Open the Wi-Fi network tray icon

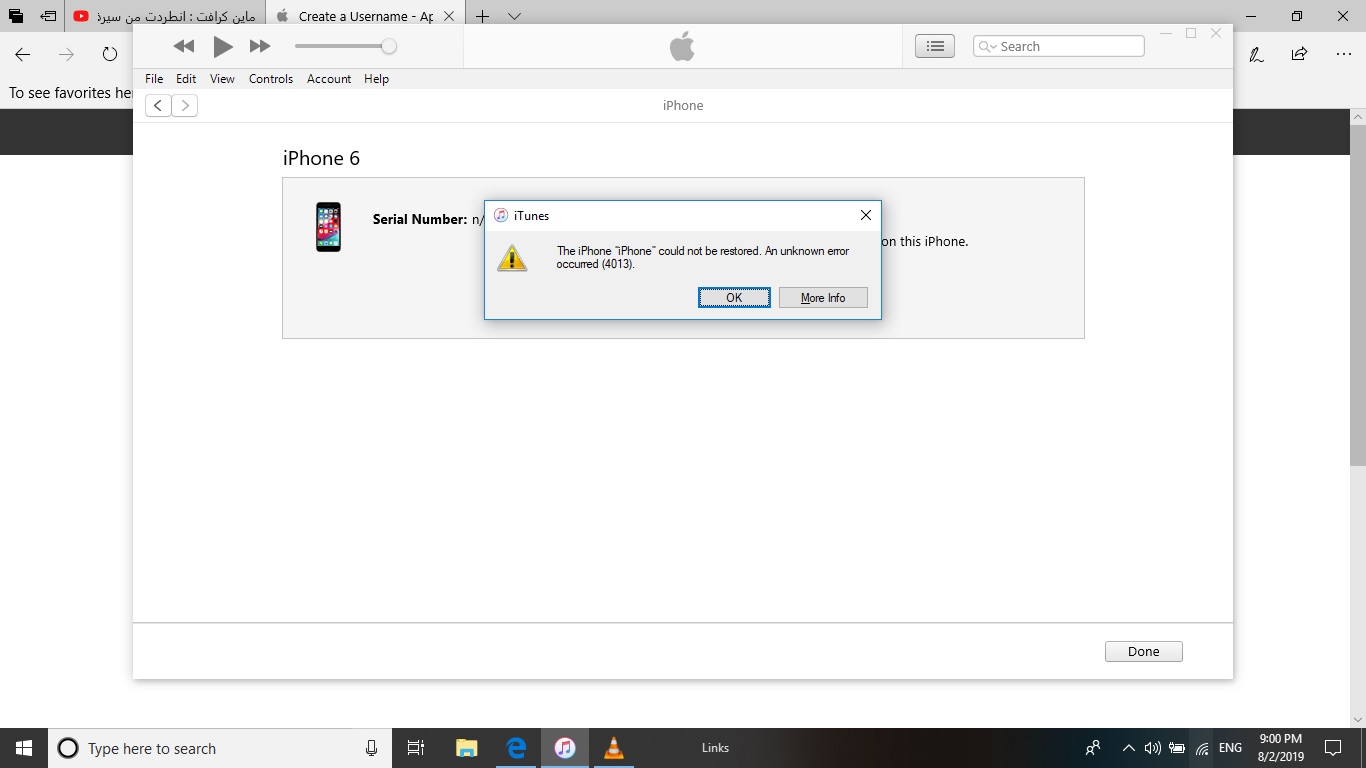coord(1202,748)
